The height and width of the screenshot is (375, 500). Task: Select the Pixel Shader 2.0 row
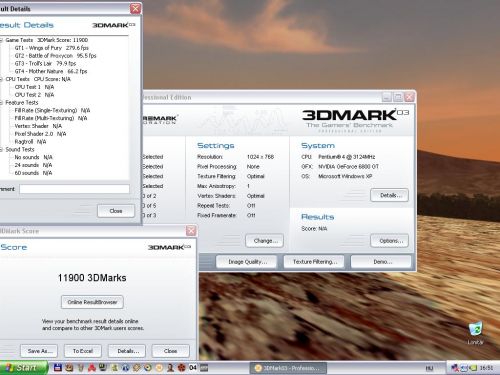click(40, 134)
